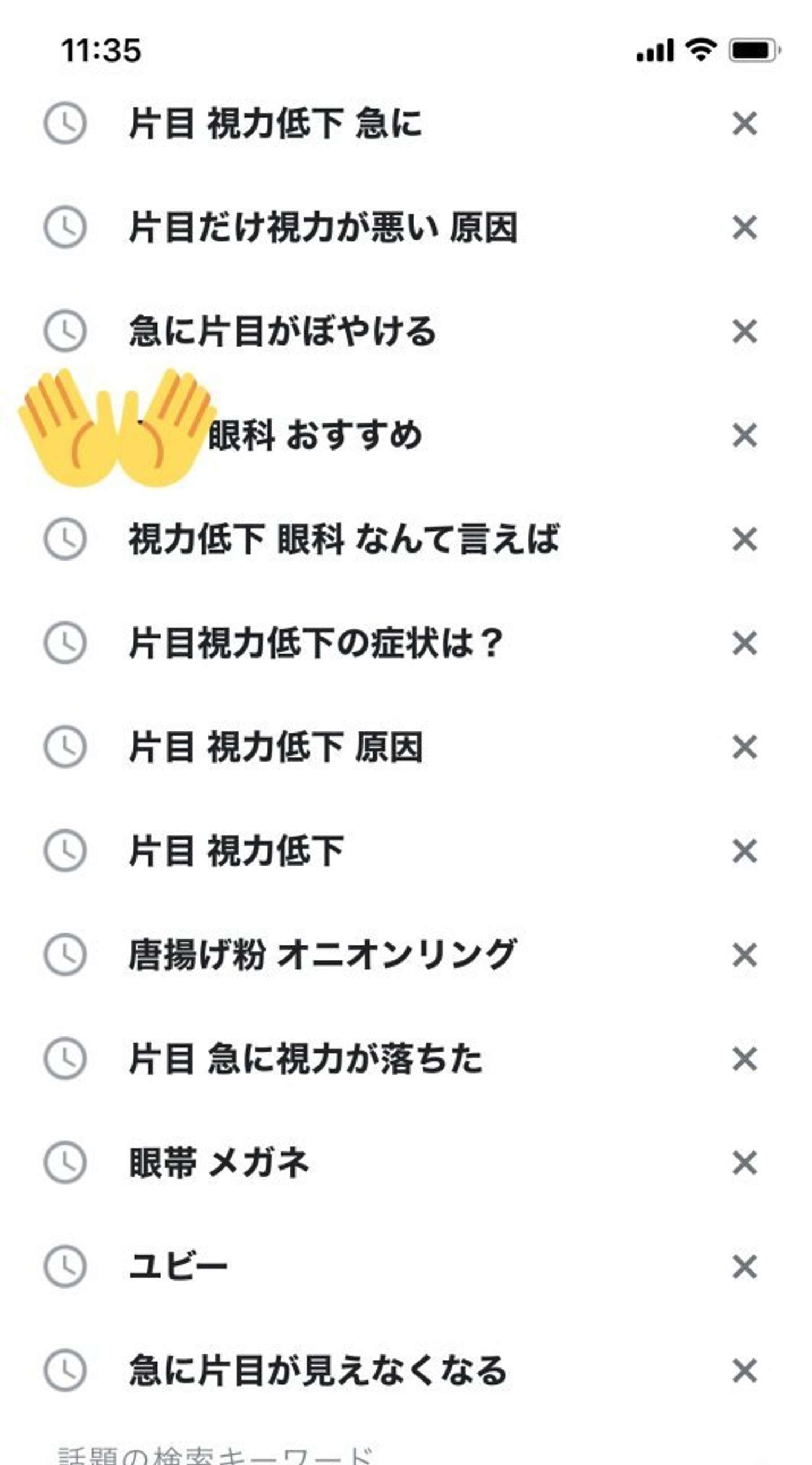
Task: Tap the clock icon beside '眼帯 メガネ'
Action: (65, 1163)
